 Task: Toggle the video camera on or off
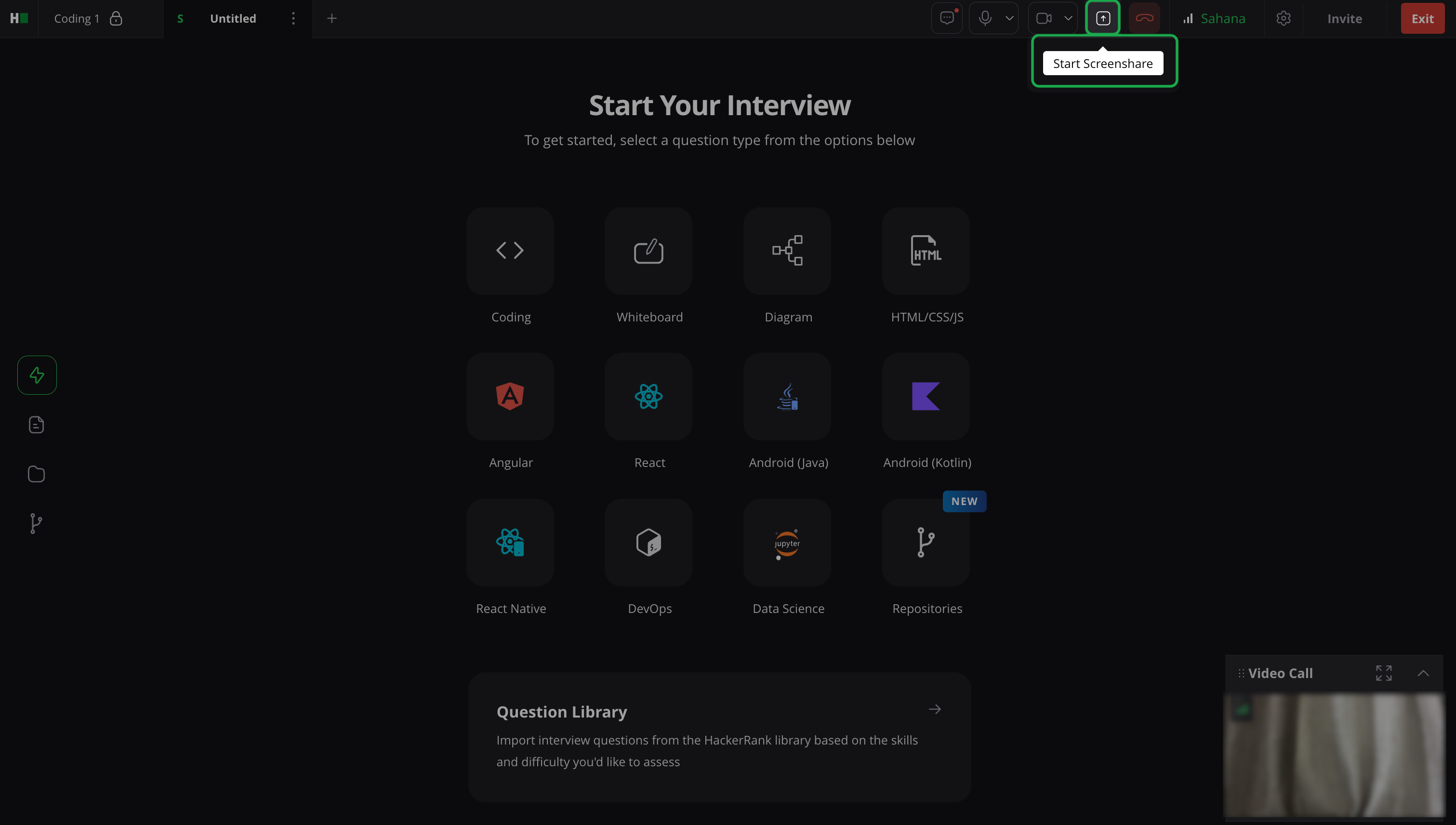[x=1044, y=19]
